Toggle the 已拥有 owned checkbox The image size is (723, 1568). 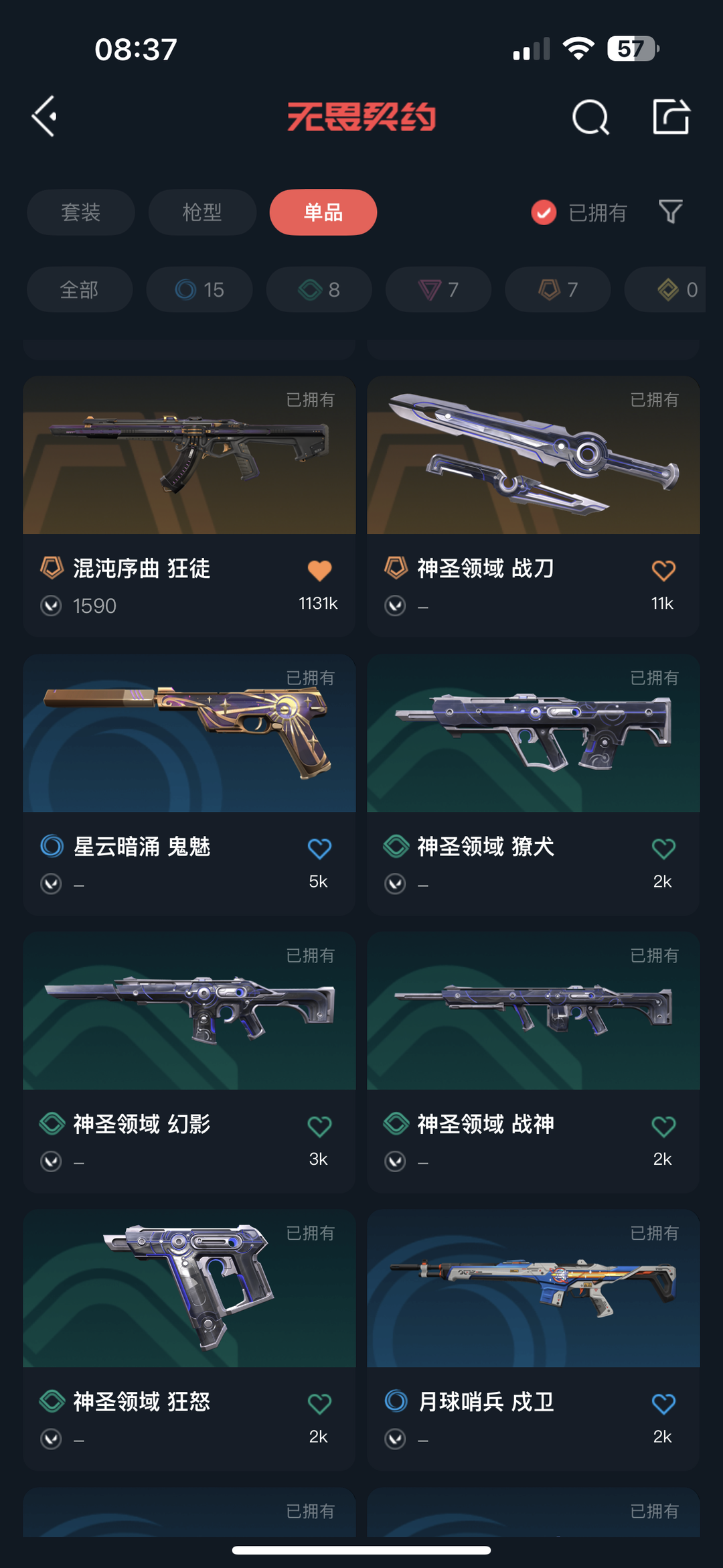[544, 212]
